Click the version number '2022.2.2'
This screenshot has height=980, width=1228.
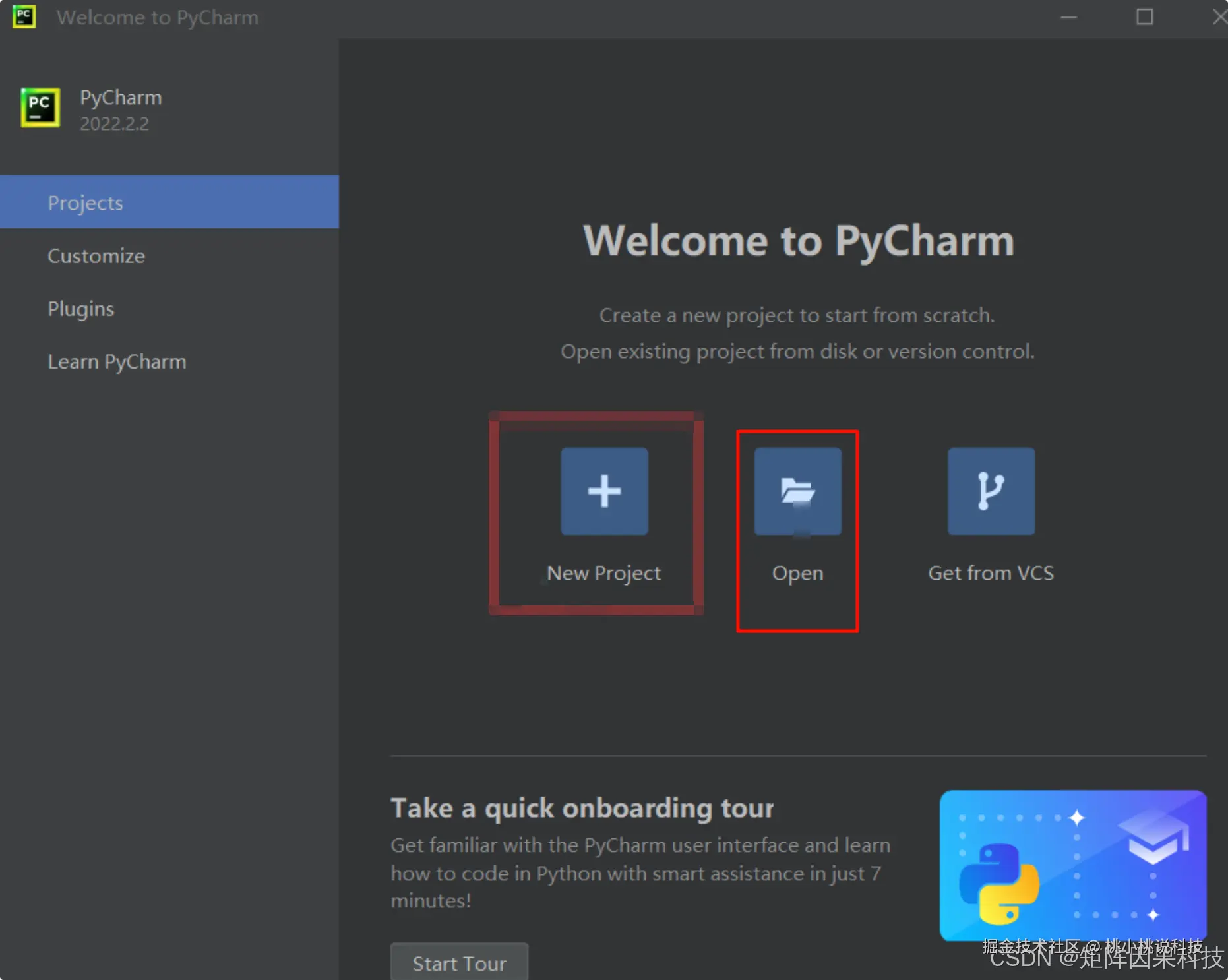click(x=114, y=123)
